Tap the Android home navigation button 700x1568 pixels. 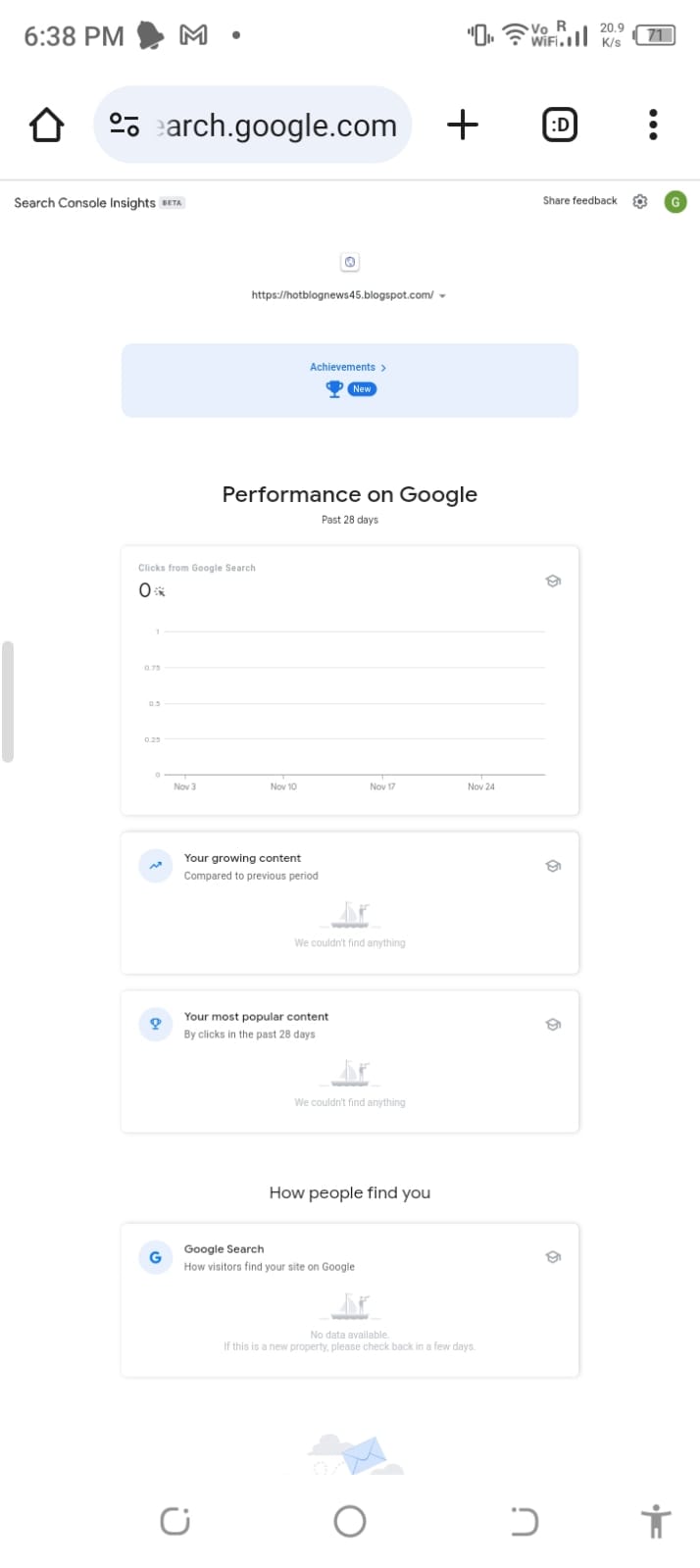[x=350, y=1521]
